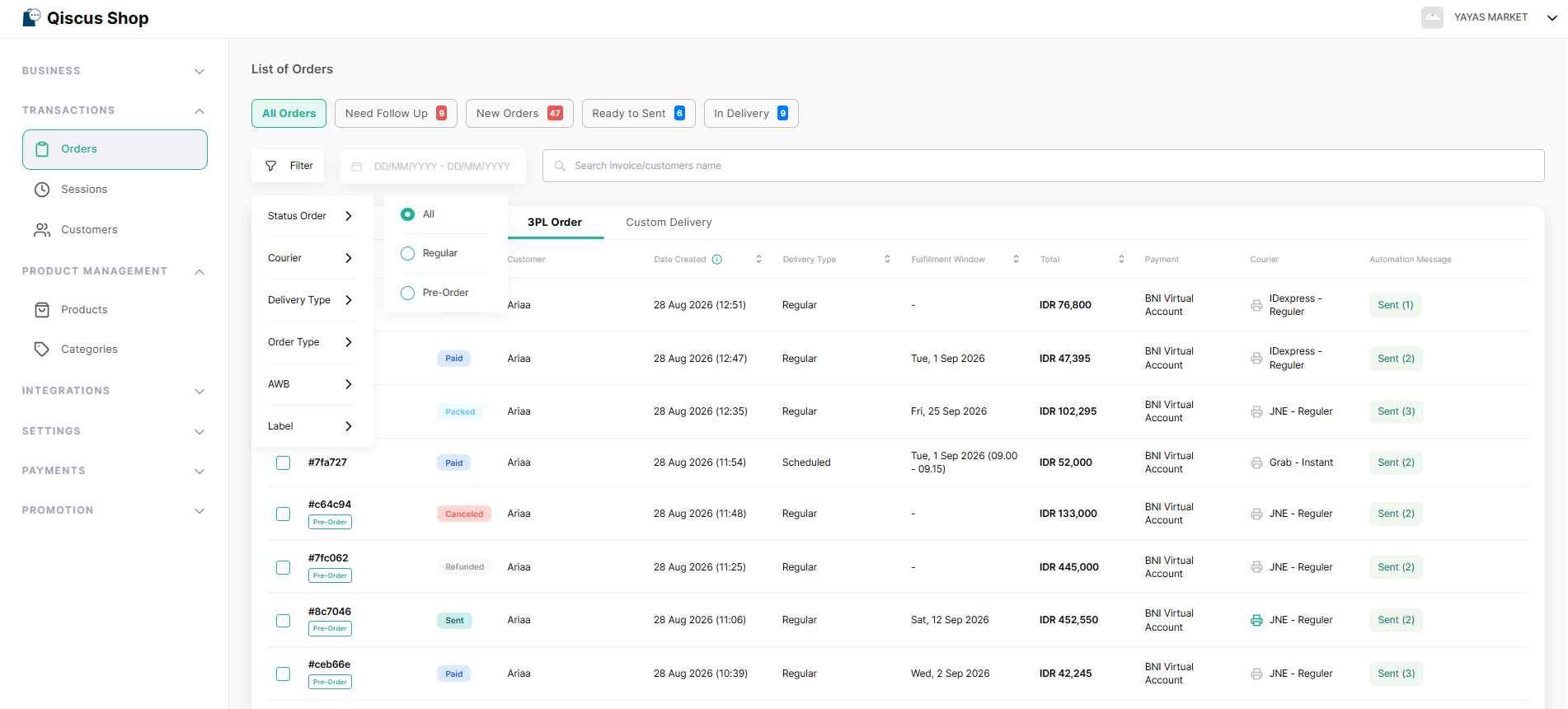Show Ready to Sent orders

tap(638, 114)
